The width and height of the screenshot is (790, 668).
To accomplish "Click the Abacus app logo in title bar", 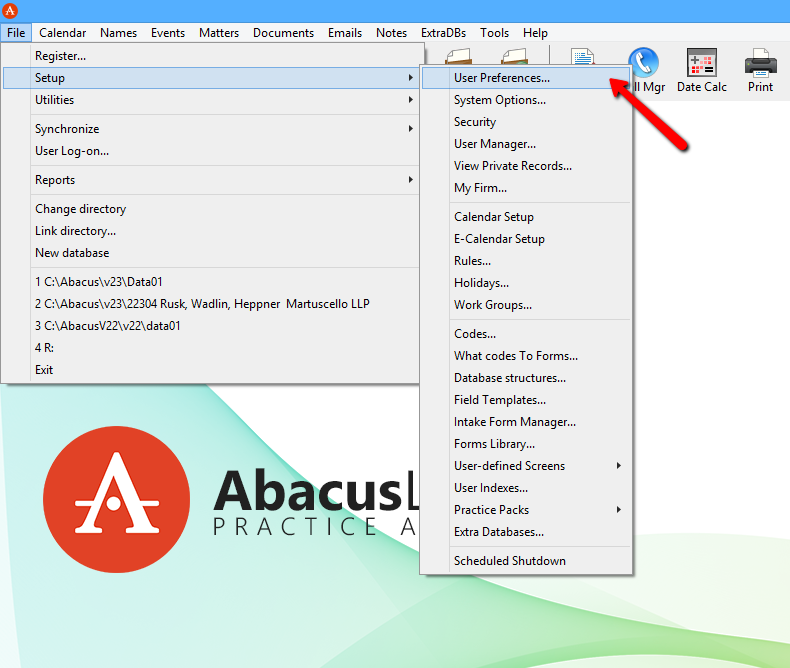I will coord(10,11).
